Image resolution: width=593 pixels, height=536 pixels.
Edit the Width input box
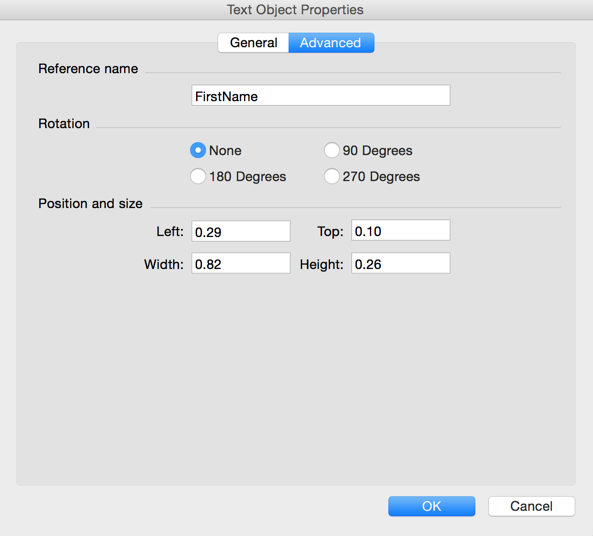click(x=241, y=263)
